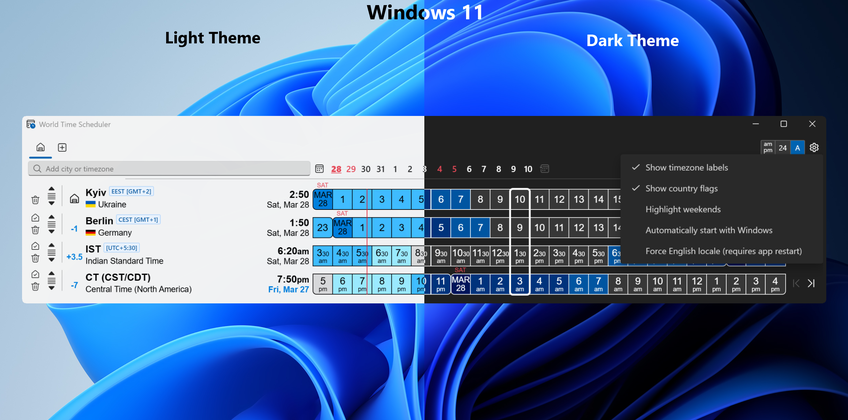Delete the Kyiv timezone row

point(35,200)
